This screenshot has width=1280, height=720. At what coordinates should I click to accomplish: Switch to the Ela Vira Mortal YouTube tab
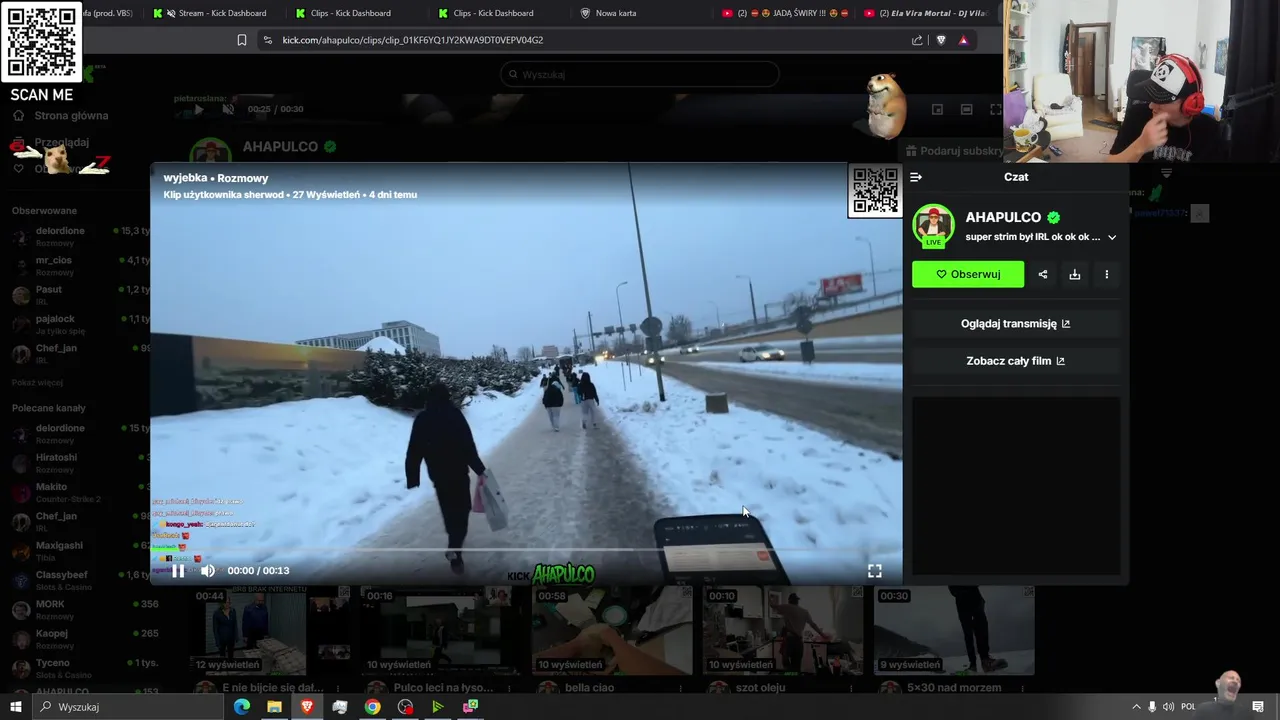click(x=928, y=13)
